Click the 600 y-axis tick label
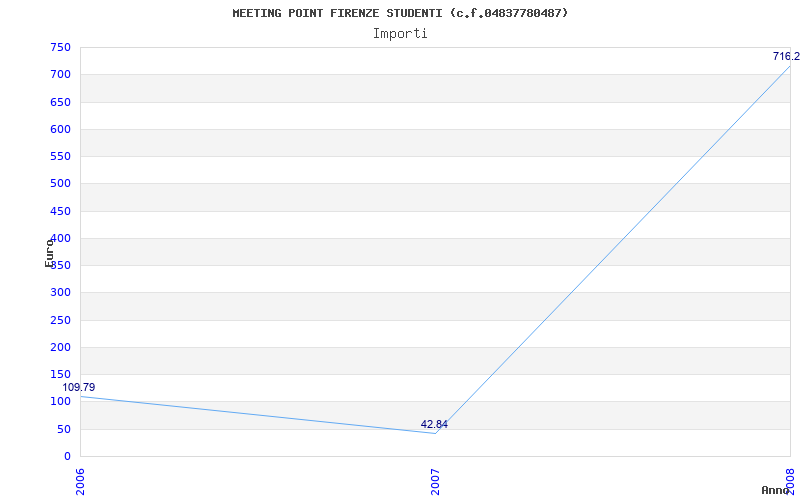 pos(60,129)
